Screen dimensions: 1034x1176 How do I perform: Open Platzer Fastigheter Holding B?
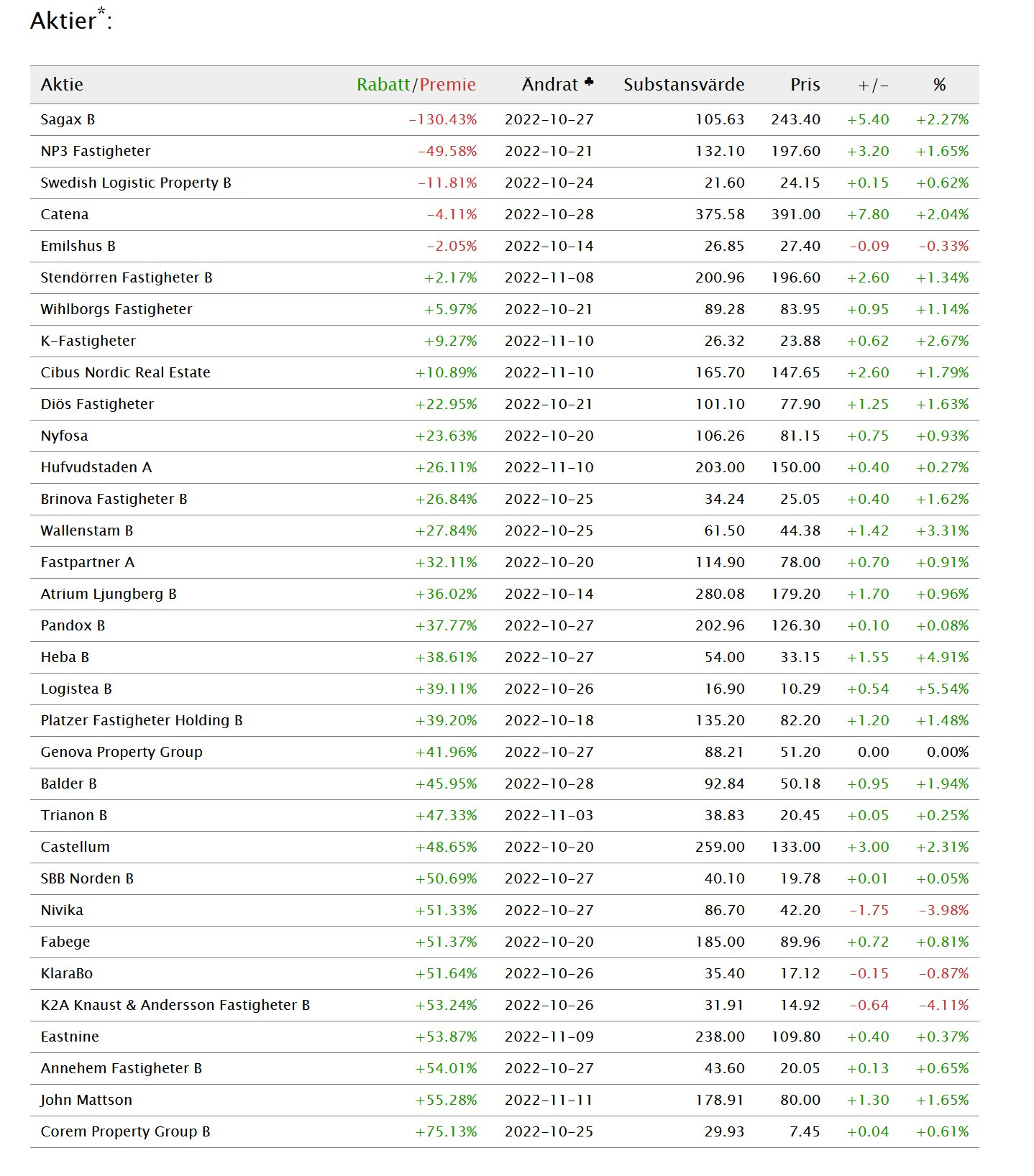[x=142, y=720]
